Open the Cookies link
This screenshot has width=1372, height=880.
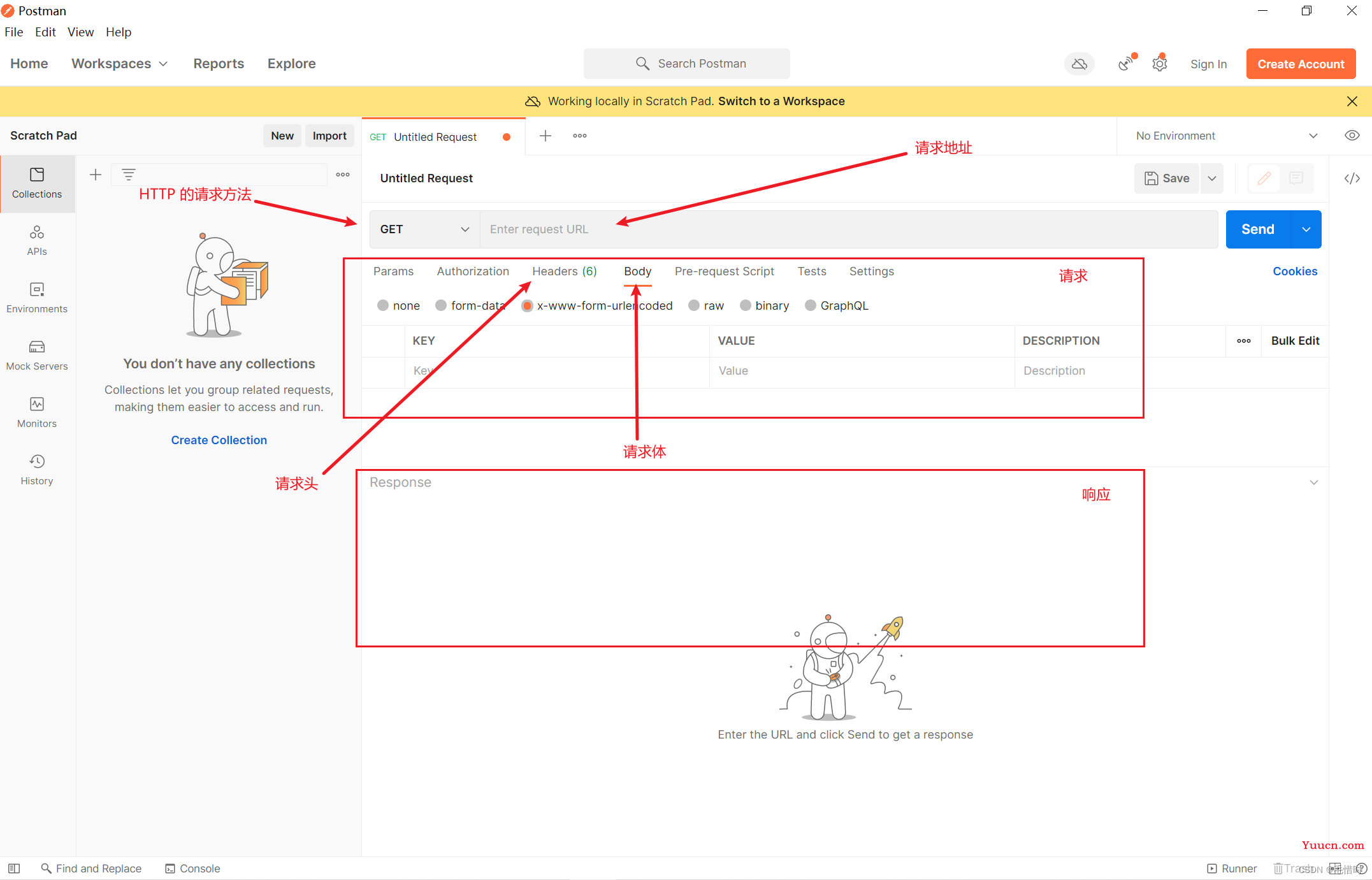pyautogui.click(x=1295, y=271)
